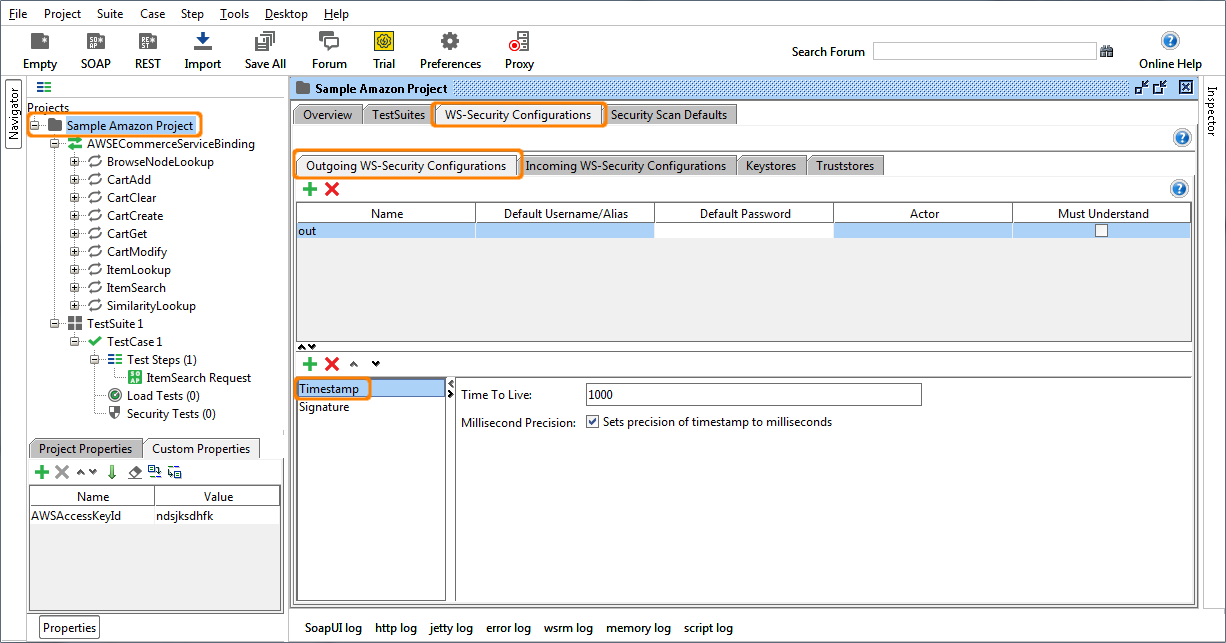
Task: Open the http log
Action: pos(395,628)
